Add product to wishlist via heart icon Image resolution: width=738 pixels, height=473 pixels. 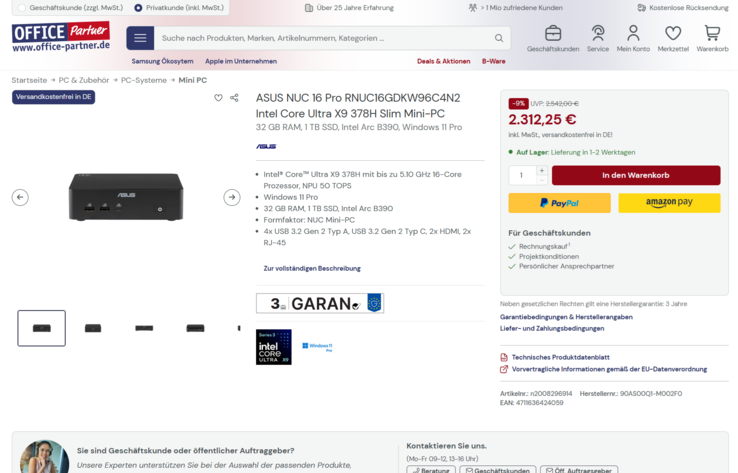218,98
